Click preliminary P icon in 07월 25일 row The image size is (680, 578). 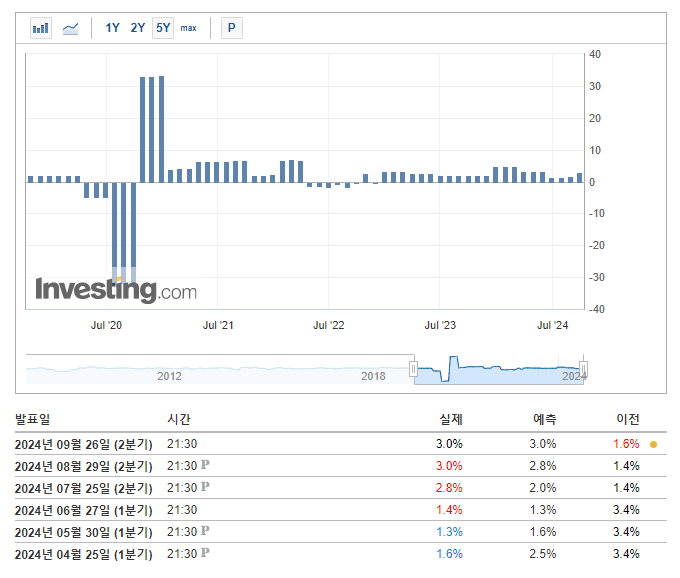click(x=205, y=487)
